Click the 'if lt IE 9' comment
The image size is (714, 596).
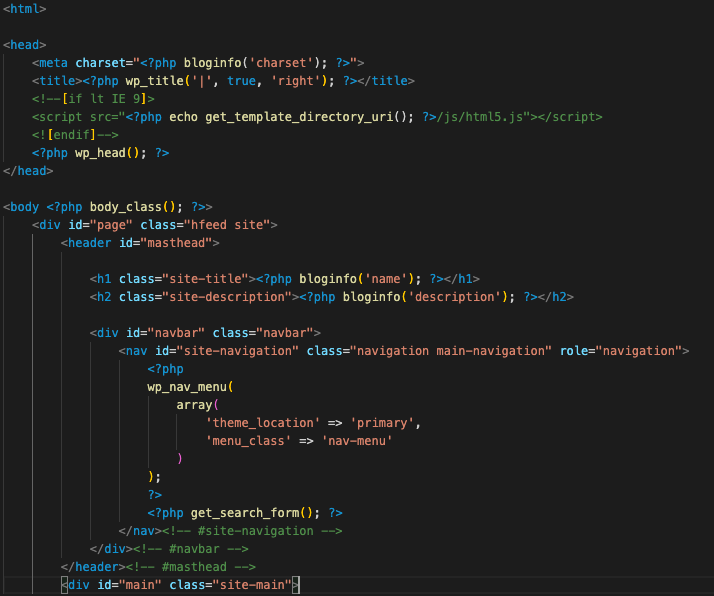pos(93,99)
